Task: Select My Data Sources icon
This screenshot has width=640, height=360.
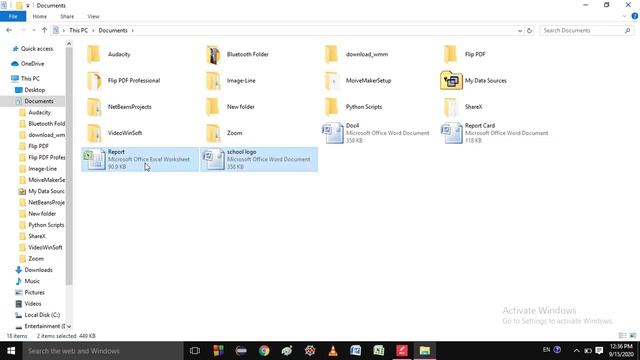Action: point(451,80)
